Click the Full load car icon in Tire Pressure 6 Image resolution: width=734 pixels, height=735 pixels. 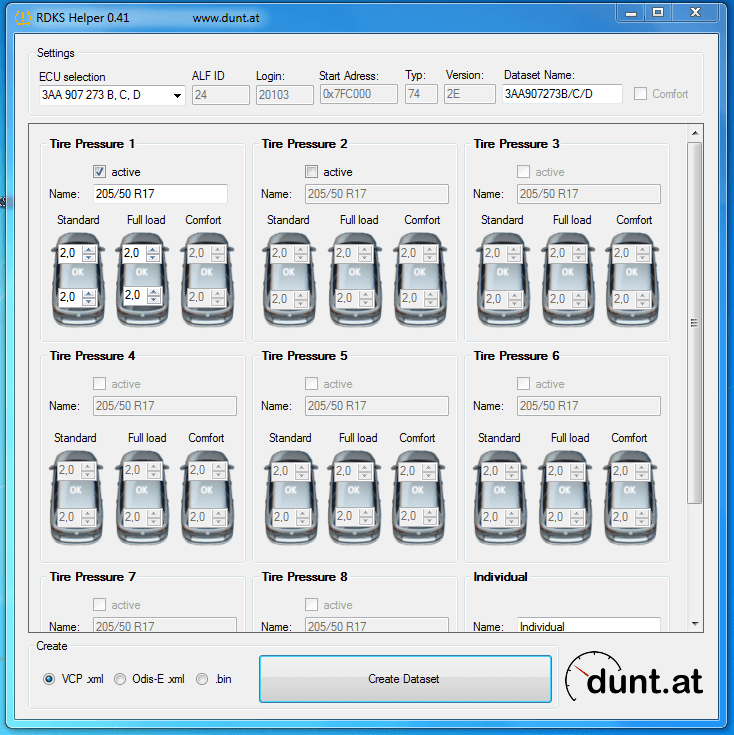[x=565, y=497]
